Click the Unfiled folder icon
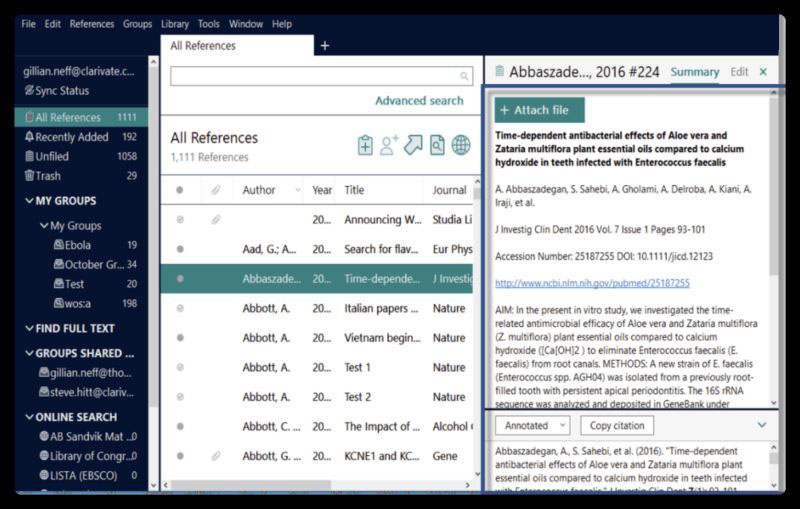Screen dimensions: 800x509 30,156
